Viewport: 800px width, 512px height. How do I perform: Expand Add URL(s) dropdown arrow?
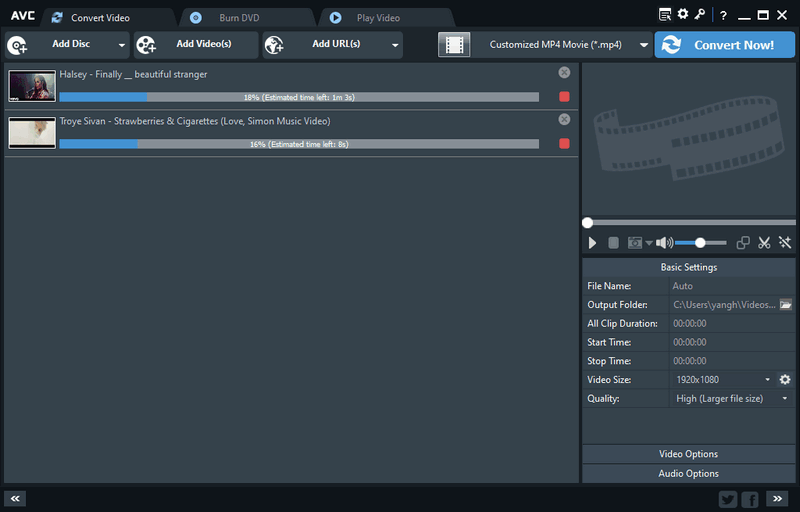click(395, 45)
